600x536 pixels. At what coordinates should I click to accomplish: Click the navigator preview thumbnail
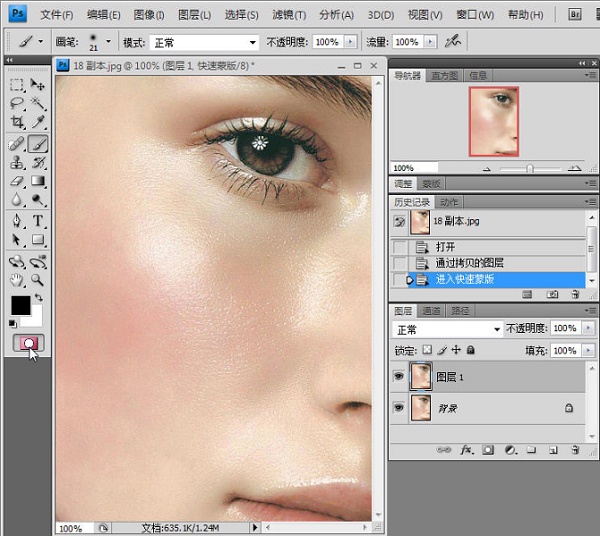point(494,121)
